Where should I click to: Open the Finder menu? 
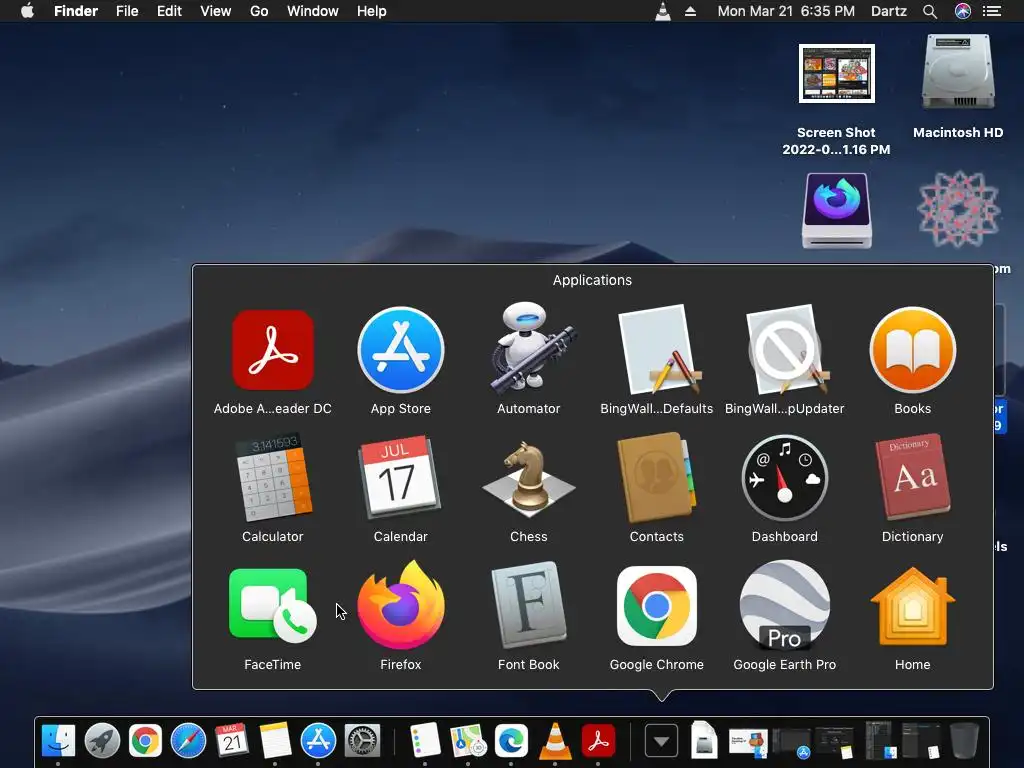(x=76, y=11)
